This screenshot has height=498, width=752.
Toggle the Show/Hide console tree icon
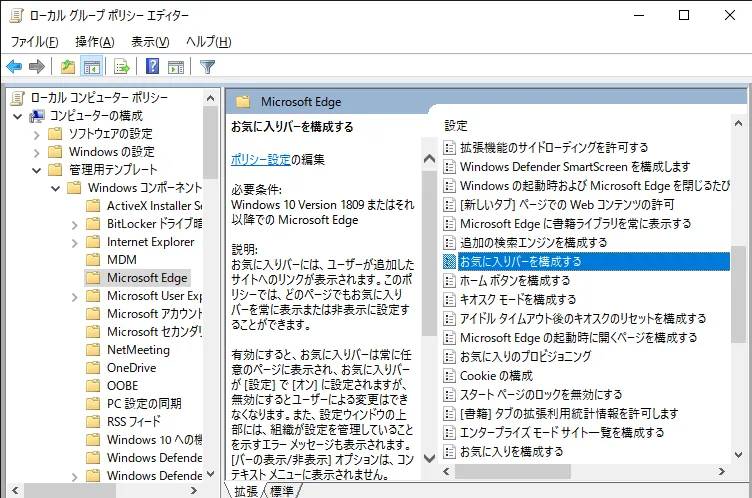[92, 66]
